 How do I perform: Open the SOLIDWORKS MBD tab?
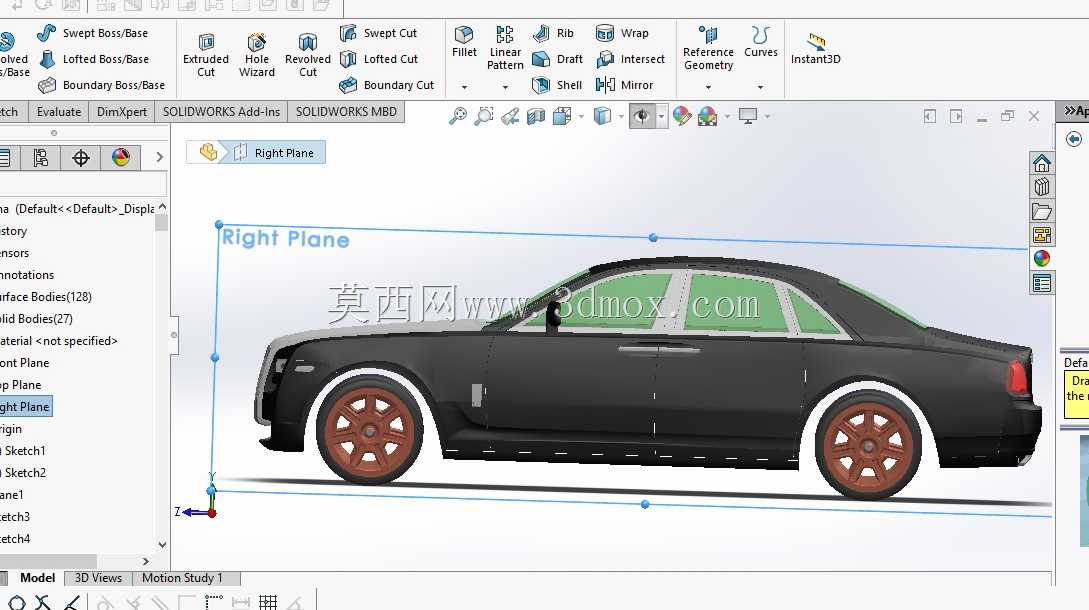(346, 112)
